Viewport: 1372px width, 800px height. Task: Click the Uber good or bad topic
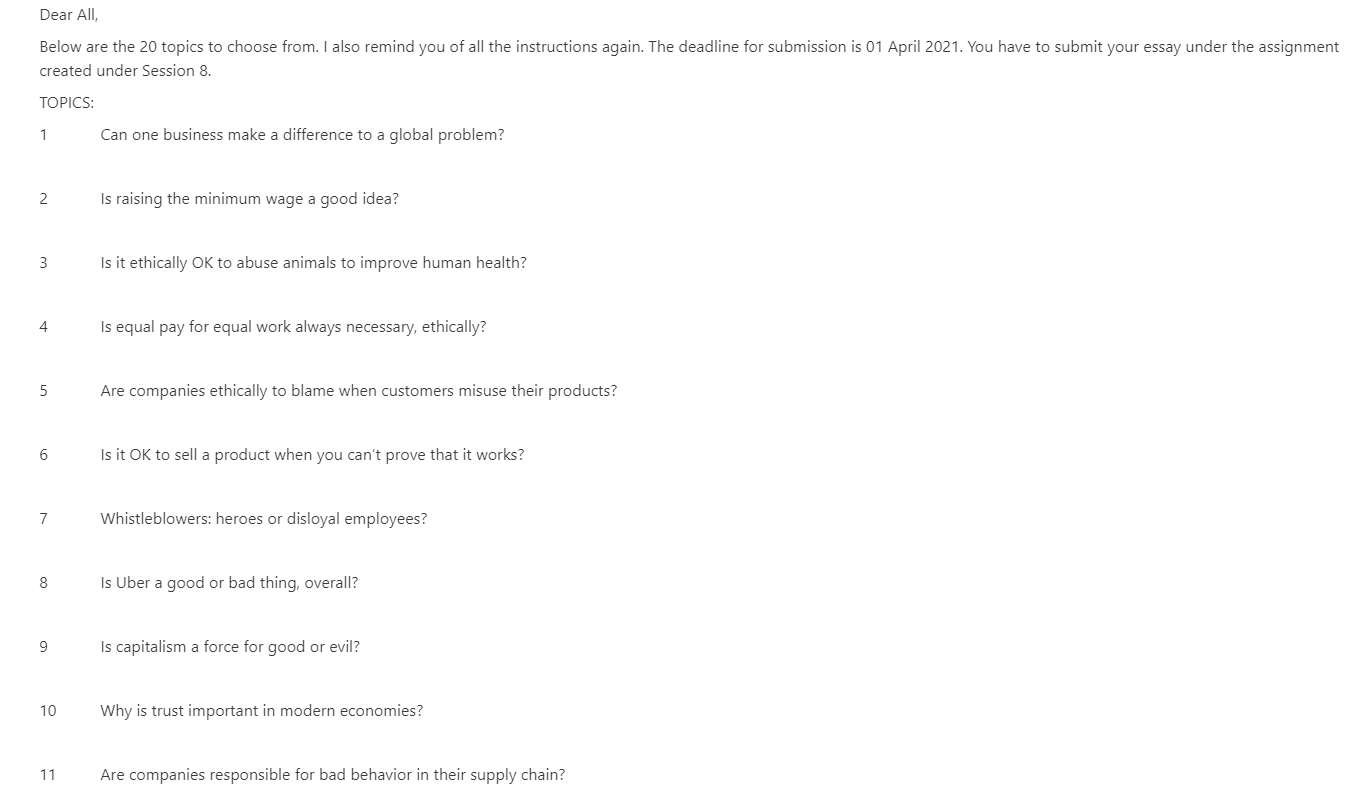(229, 583)
